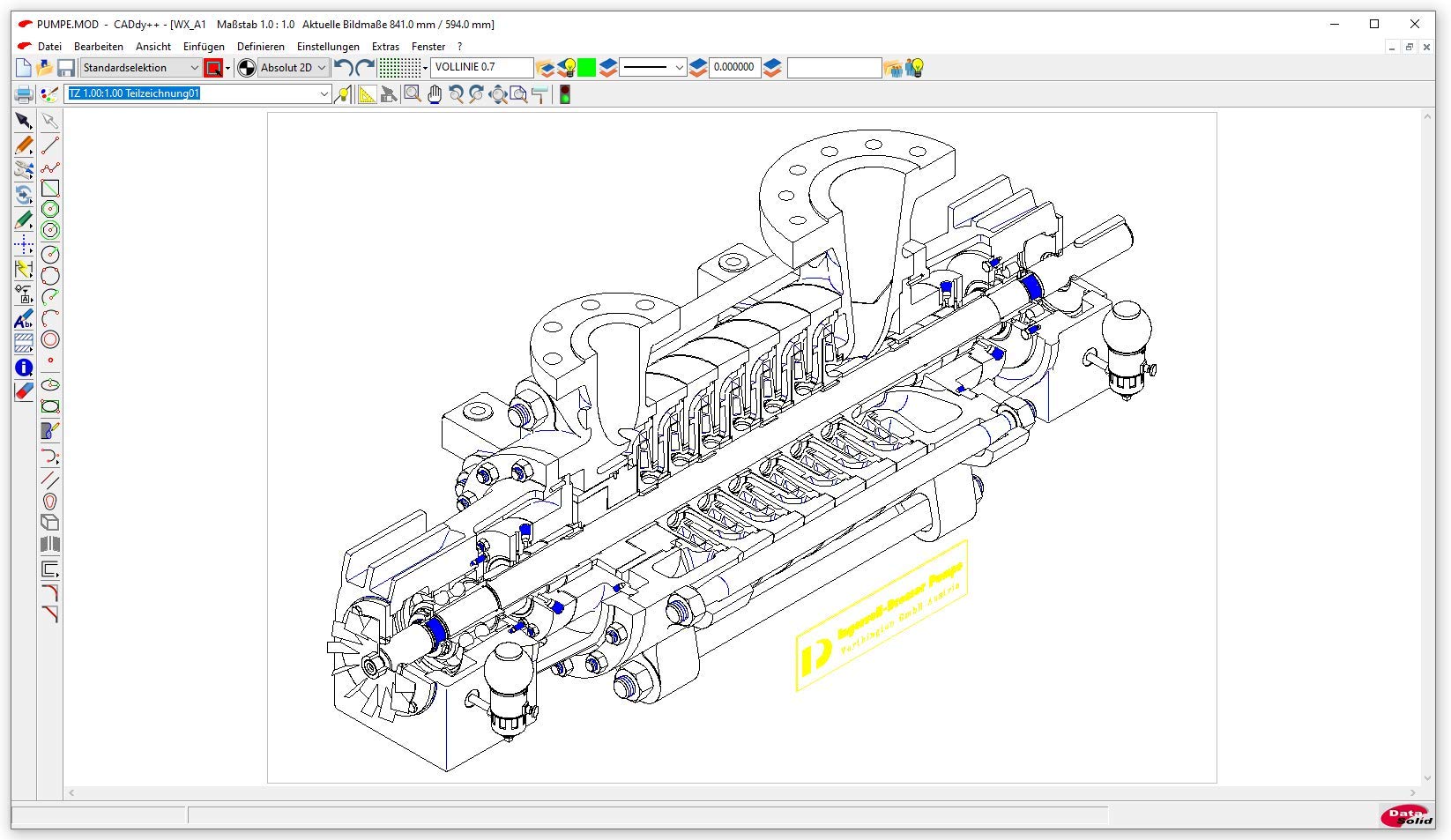Open the question mark help menu
The width and height of the screenshot is (1451, 840).
pos(459,47)
